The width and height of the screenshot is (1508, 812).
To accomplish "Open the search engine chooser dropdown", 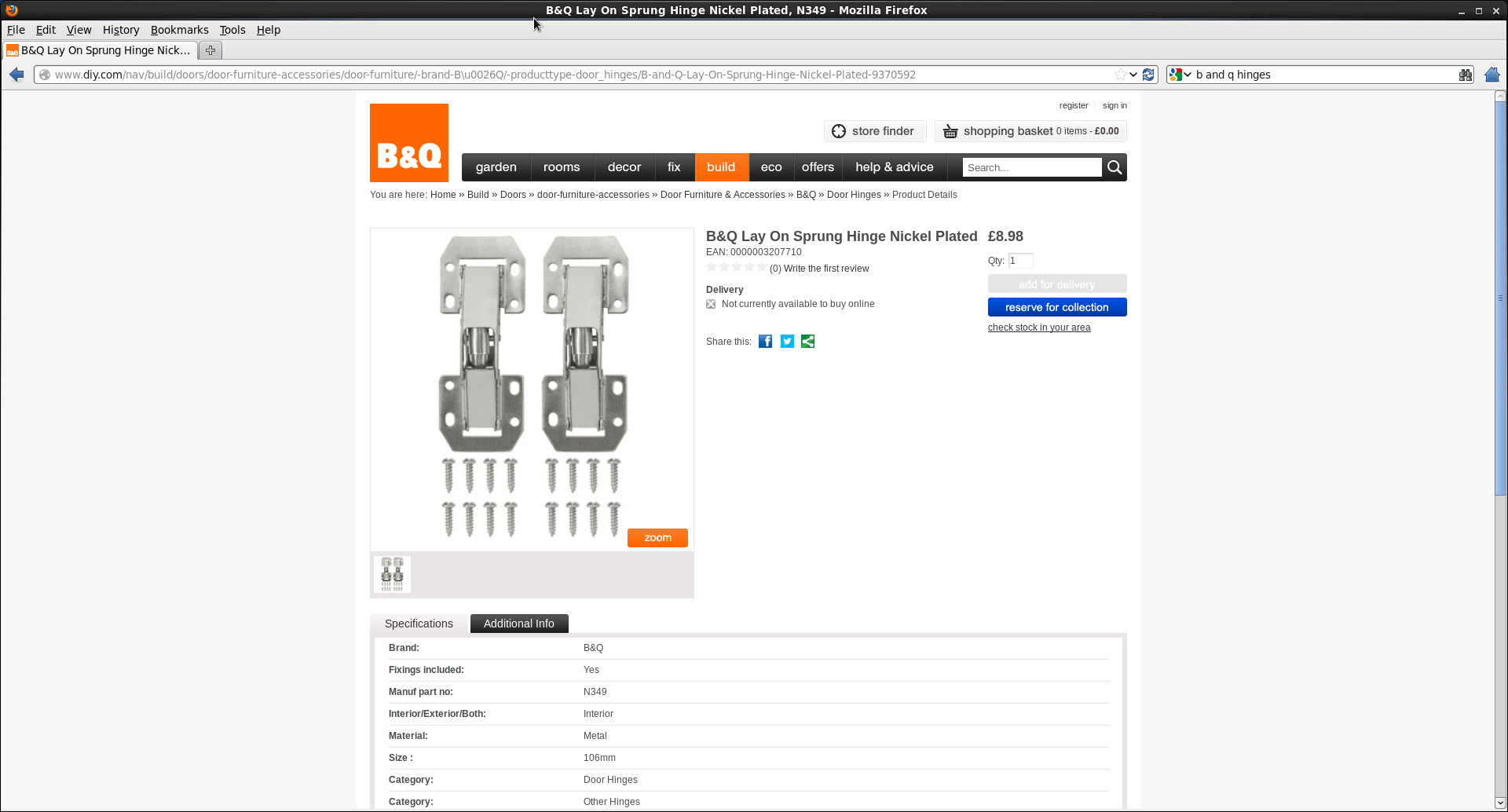I will pos(1180,75).
